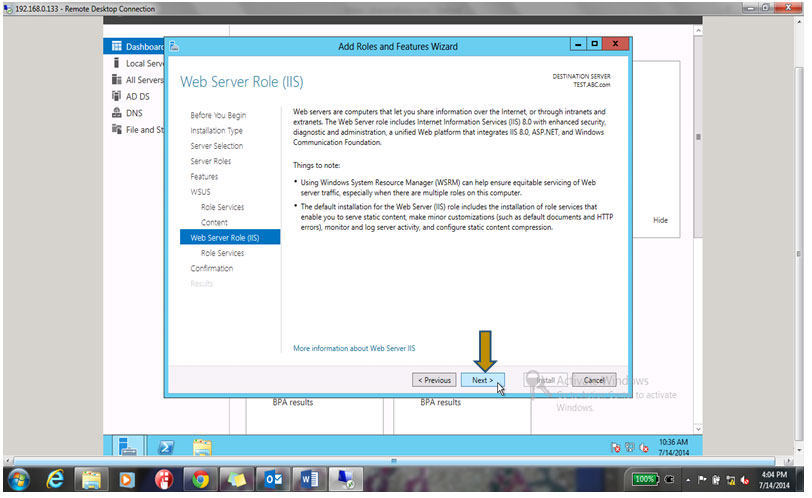Launch Google Chrome from local taskbar

(200, 480)
